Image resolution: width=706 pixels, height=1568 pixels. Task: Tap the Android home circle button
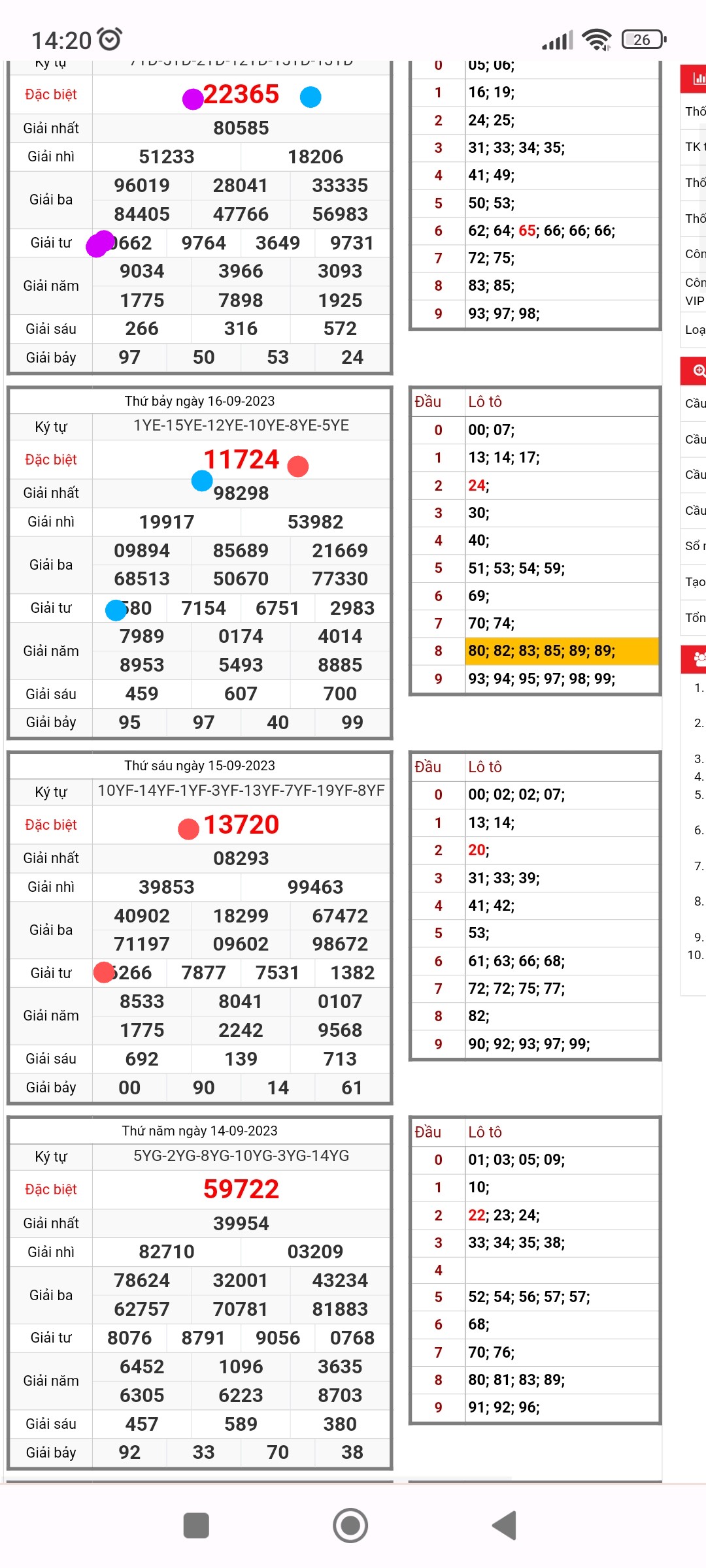tap(350, 1526)
